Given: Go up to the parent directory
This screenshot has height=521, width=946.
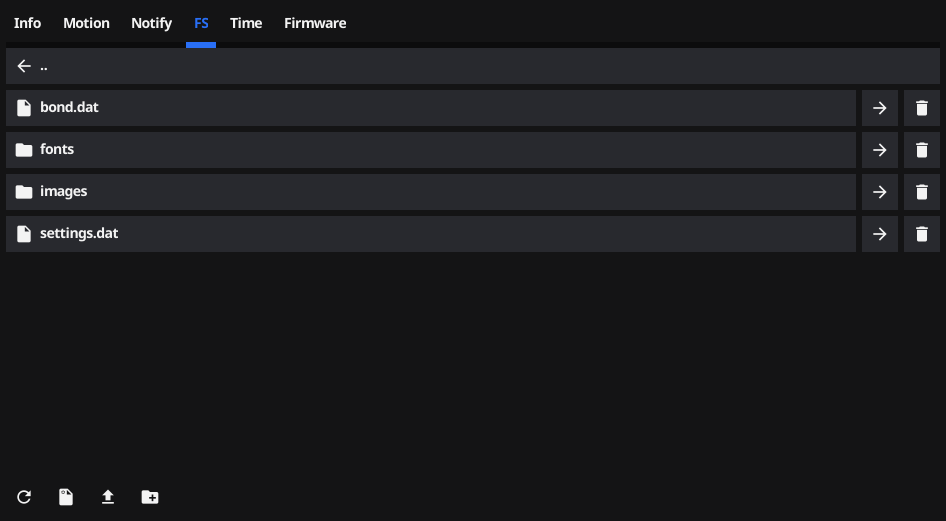Looking at the screenshot, I should point(473,66).
